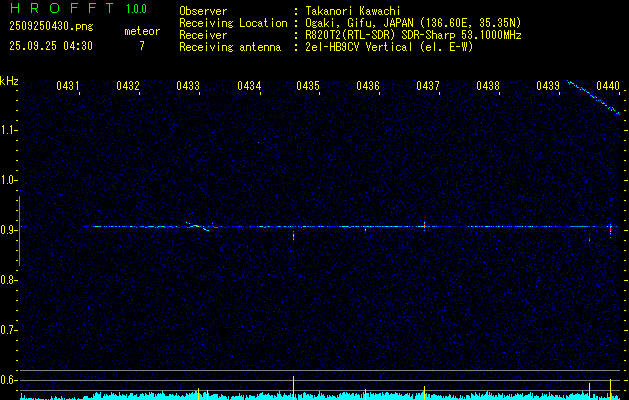Click location Ogaki, Gifu, JAPAN coordinates
This screenshot has width=629, height=400.
[x=413, y=23]
